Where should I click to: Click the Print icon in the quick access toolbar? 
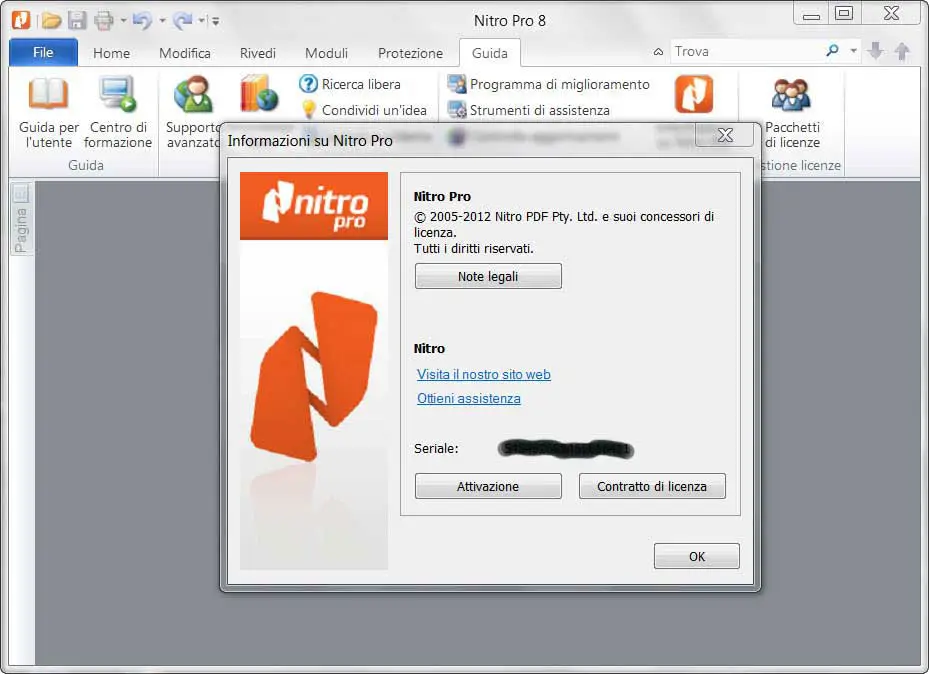(104, 21)
